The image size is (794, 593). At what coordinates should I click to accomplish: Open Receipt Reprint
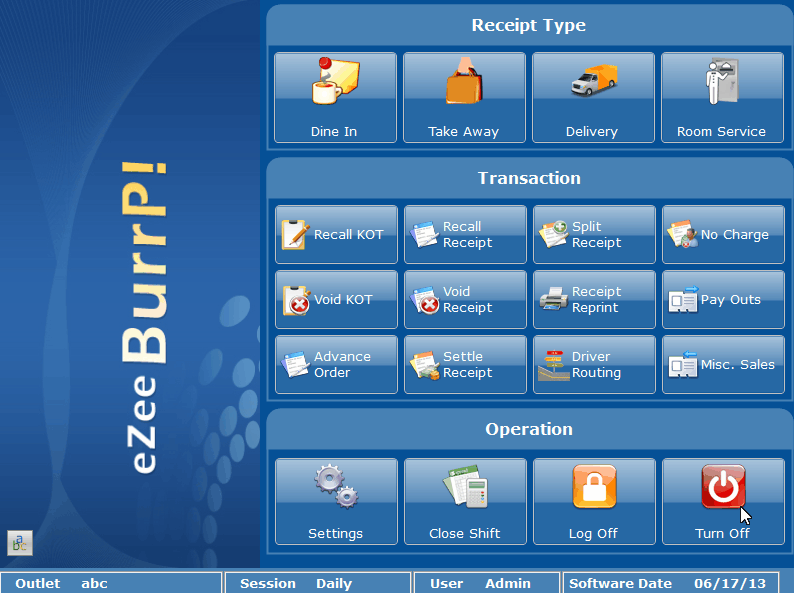594,300
